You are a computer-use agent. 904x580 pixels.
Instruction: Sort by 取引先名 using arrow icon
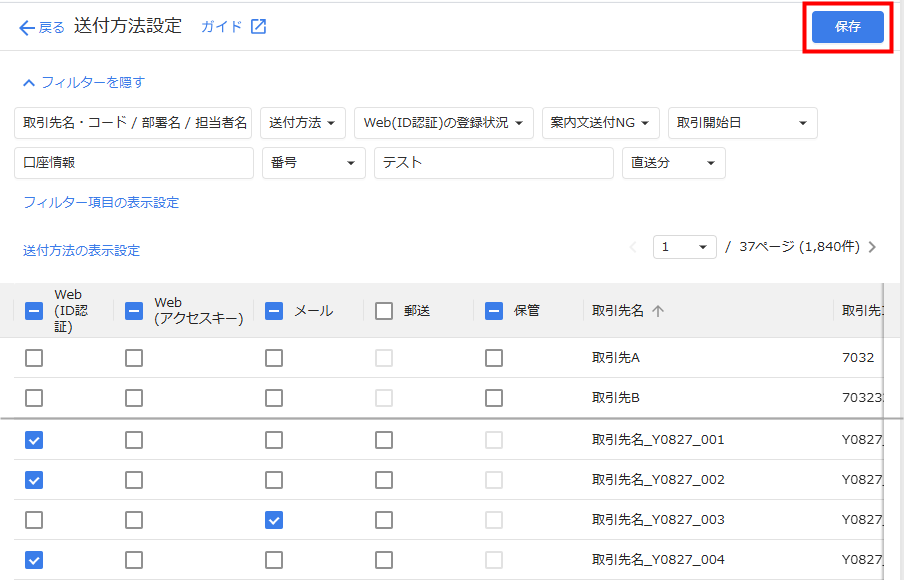tap(658, 311)
